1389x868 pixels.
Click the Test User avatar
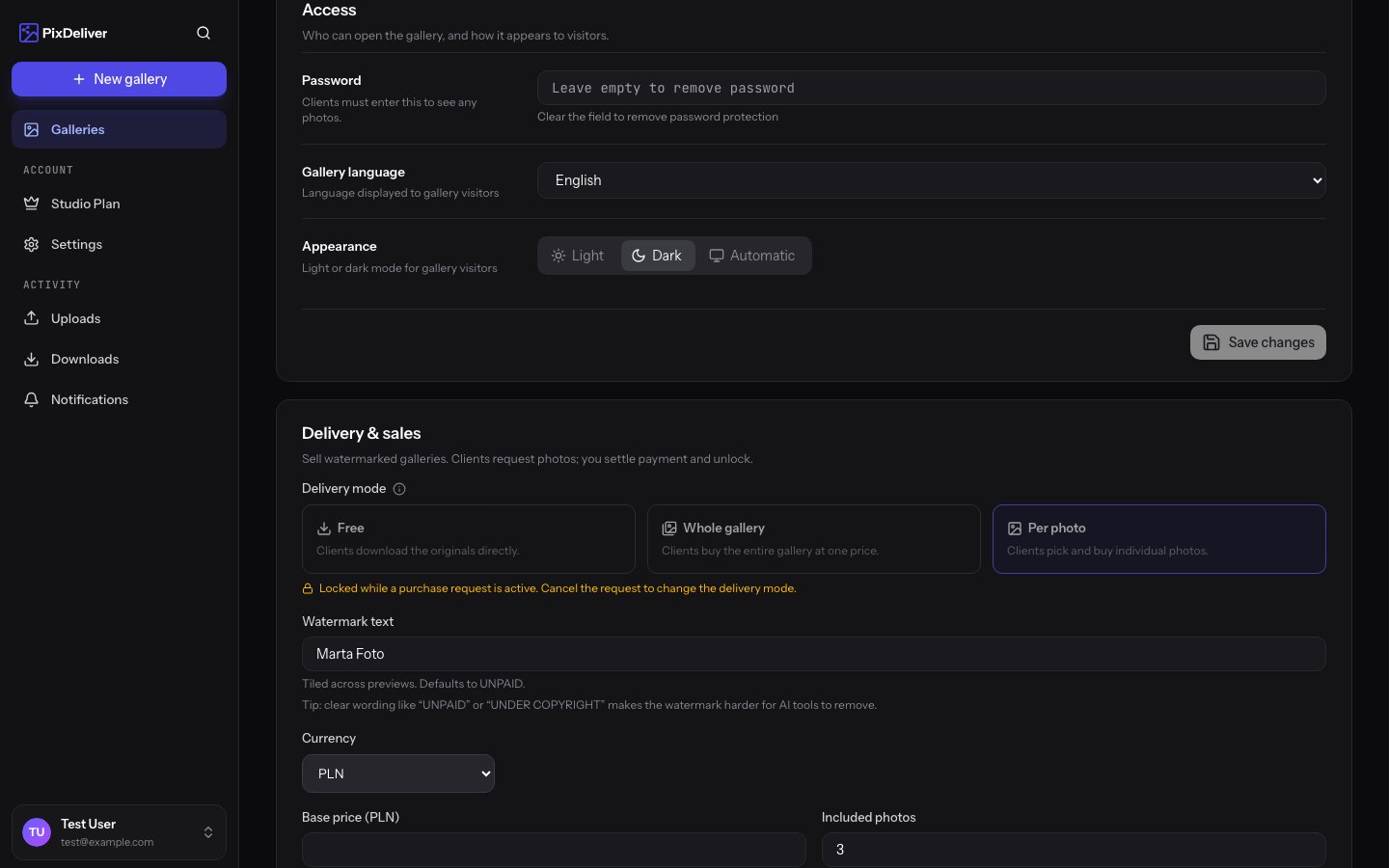tap(37, 832)
